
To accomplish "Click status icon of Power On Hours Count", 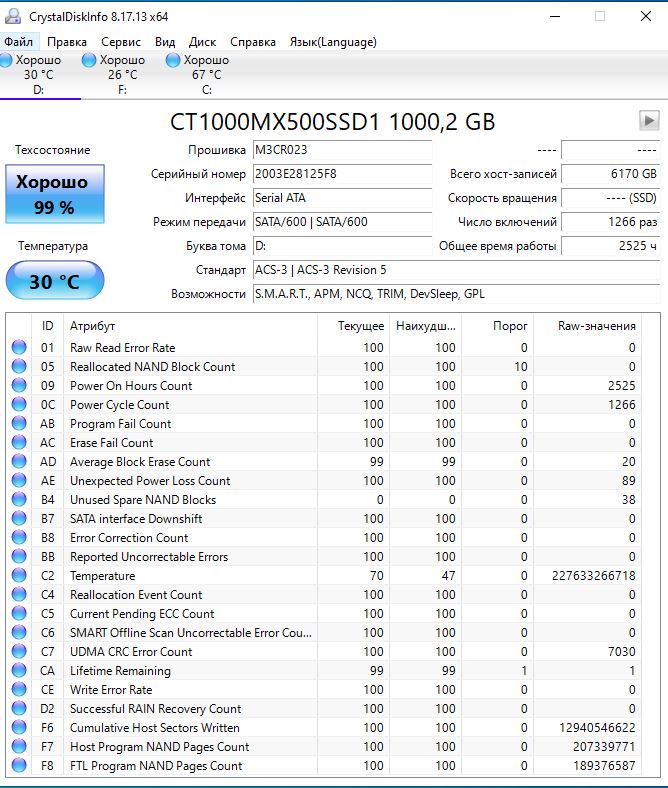I will click(x=19, y=385).
